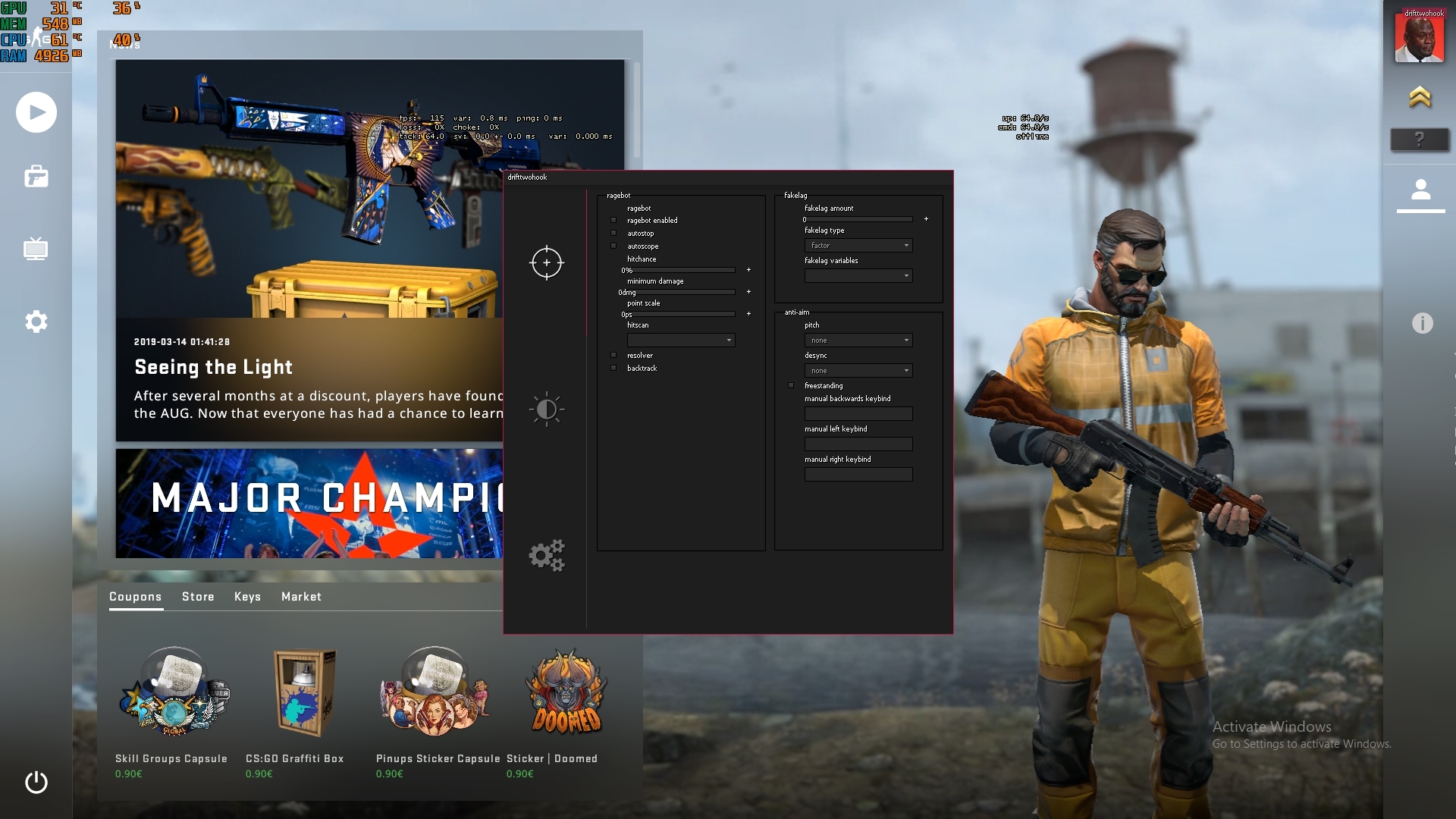This screenshot has height=819, width=1456.
Task: Click the info icon on right panel
Action: (1422, 324)
